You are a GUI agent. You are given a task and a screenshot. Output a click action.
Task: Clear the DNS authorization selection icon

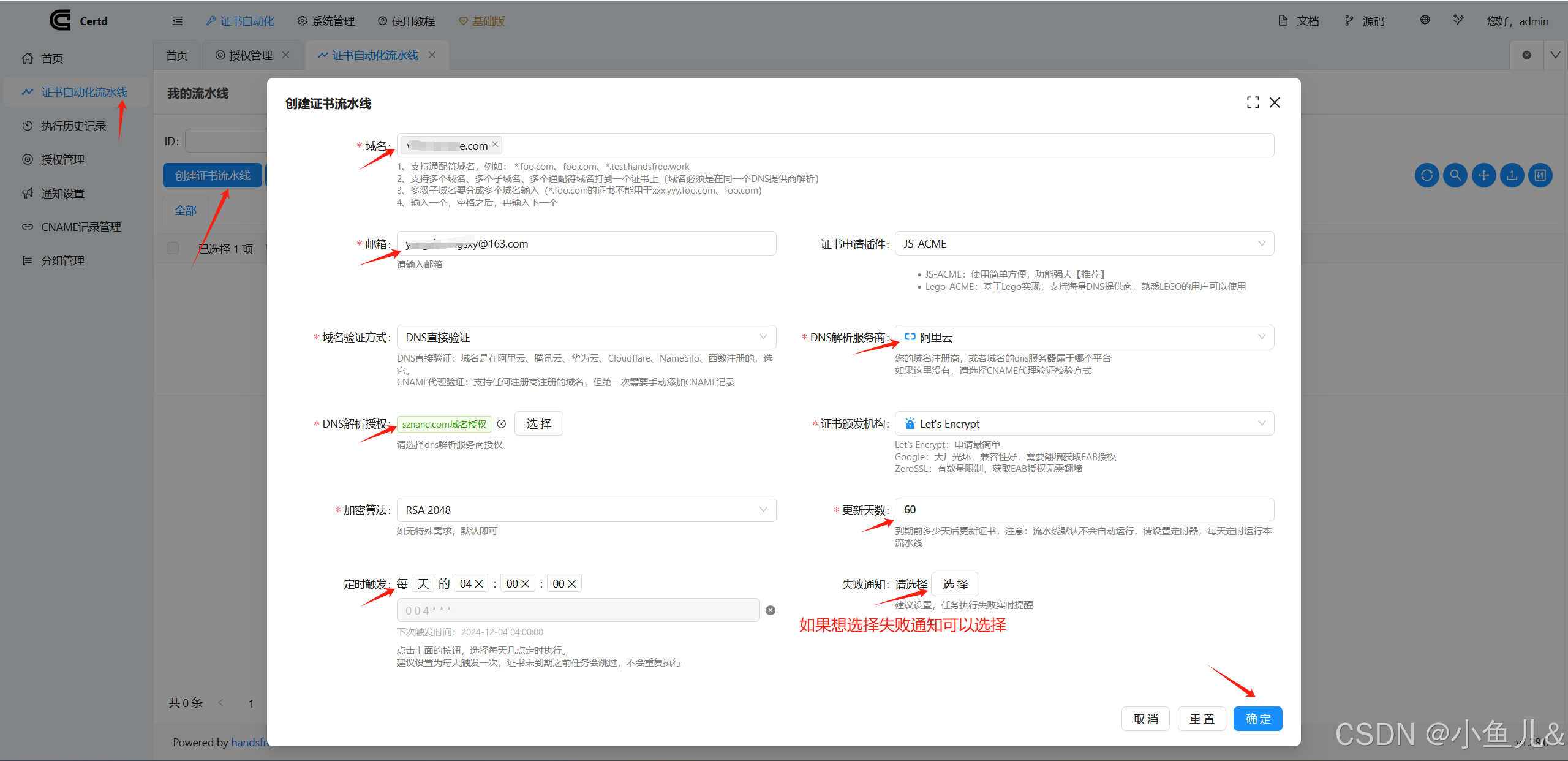point(502,424)
